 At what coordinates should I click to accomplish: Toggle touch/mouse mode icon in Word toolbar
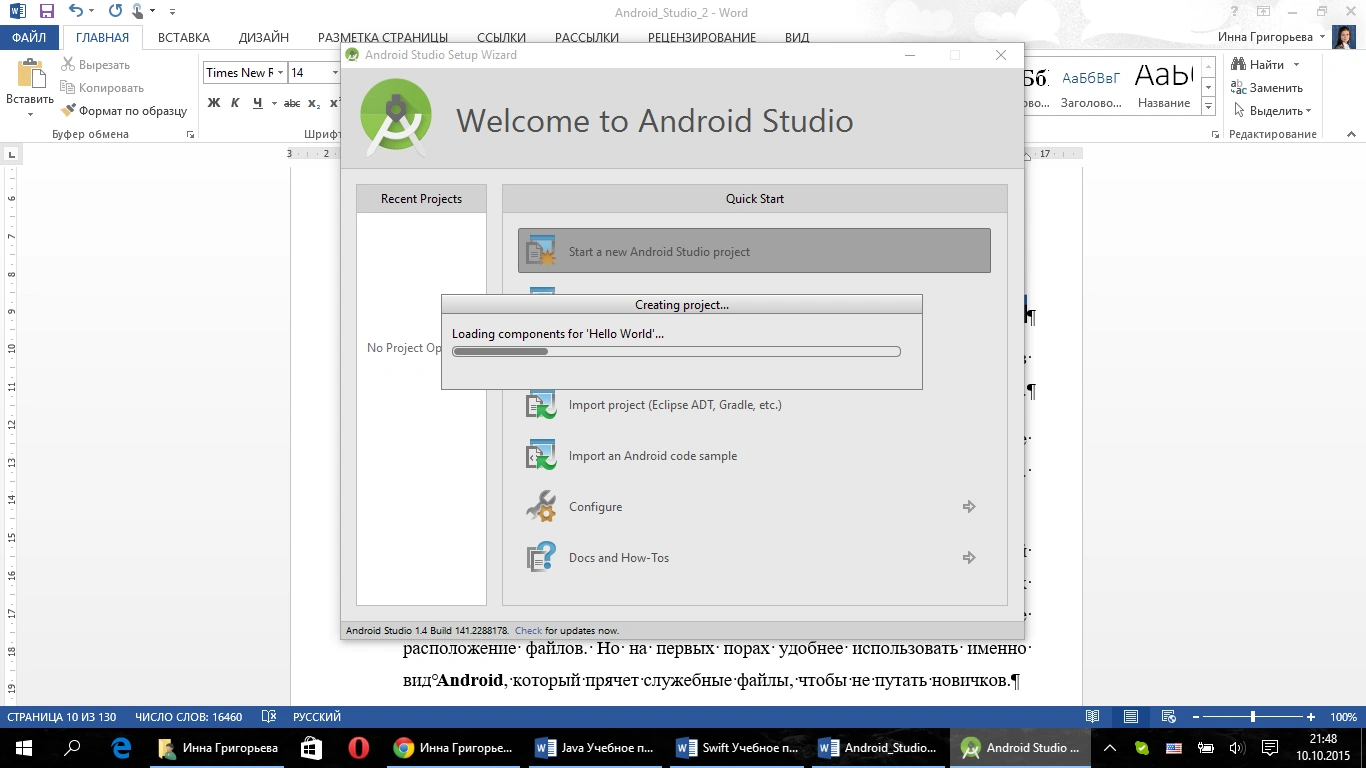139,12
